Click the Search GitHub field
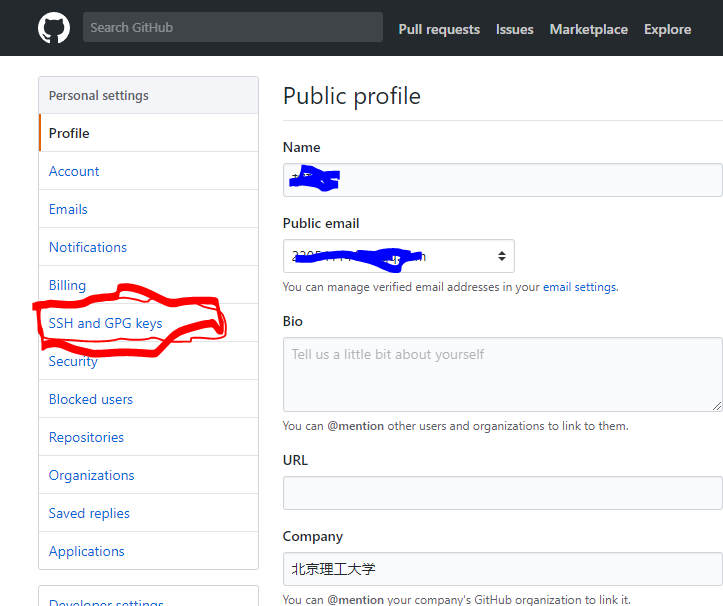 [x=232, y=27]
